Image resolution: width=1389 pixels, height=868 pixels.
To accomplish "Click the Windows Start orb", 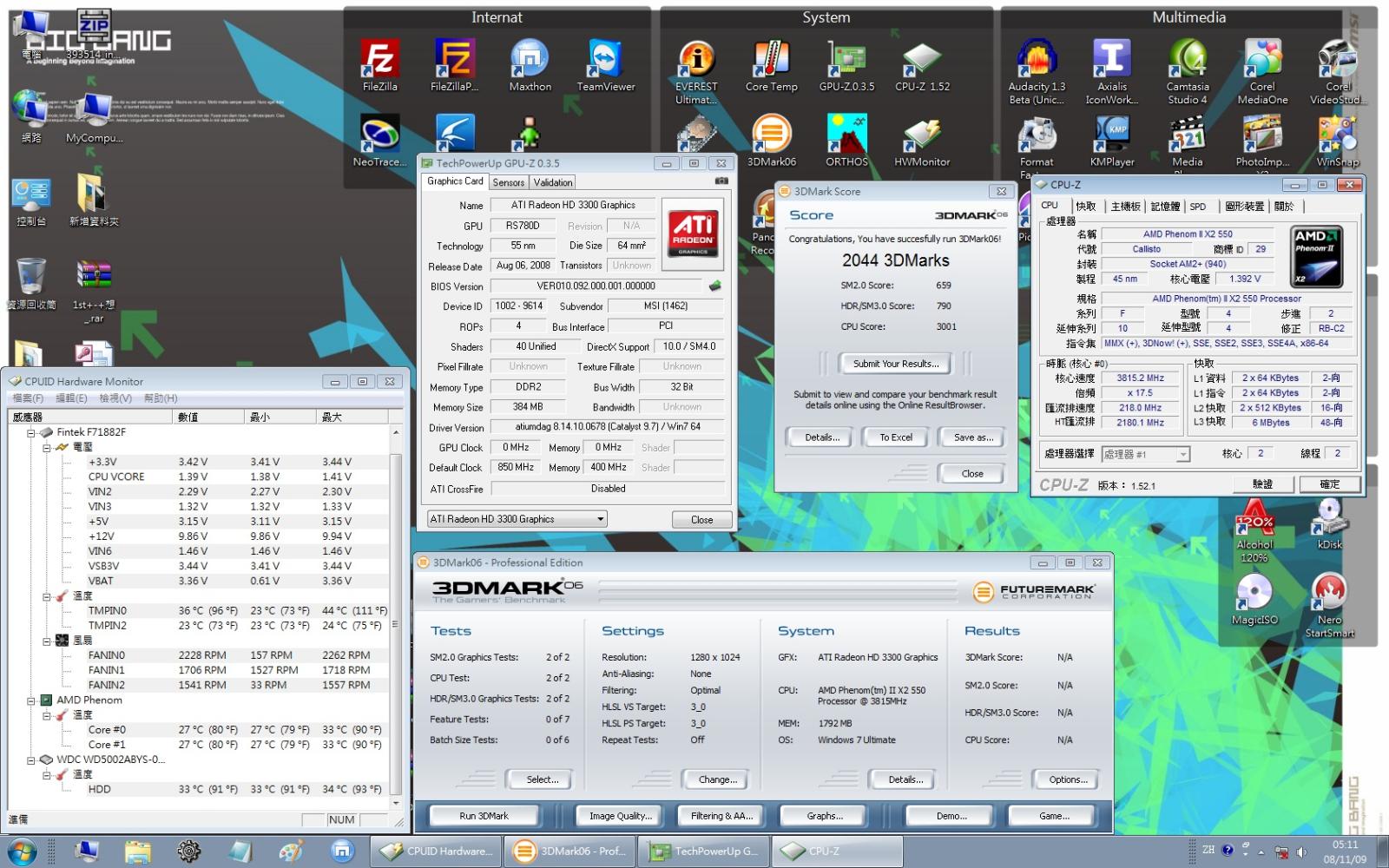I will [x=21, y=852].
